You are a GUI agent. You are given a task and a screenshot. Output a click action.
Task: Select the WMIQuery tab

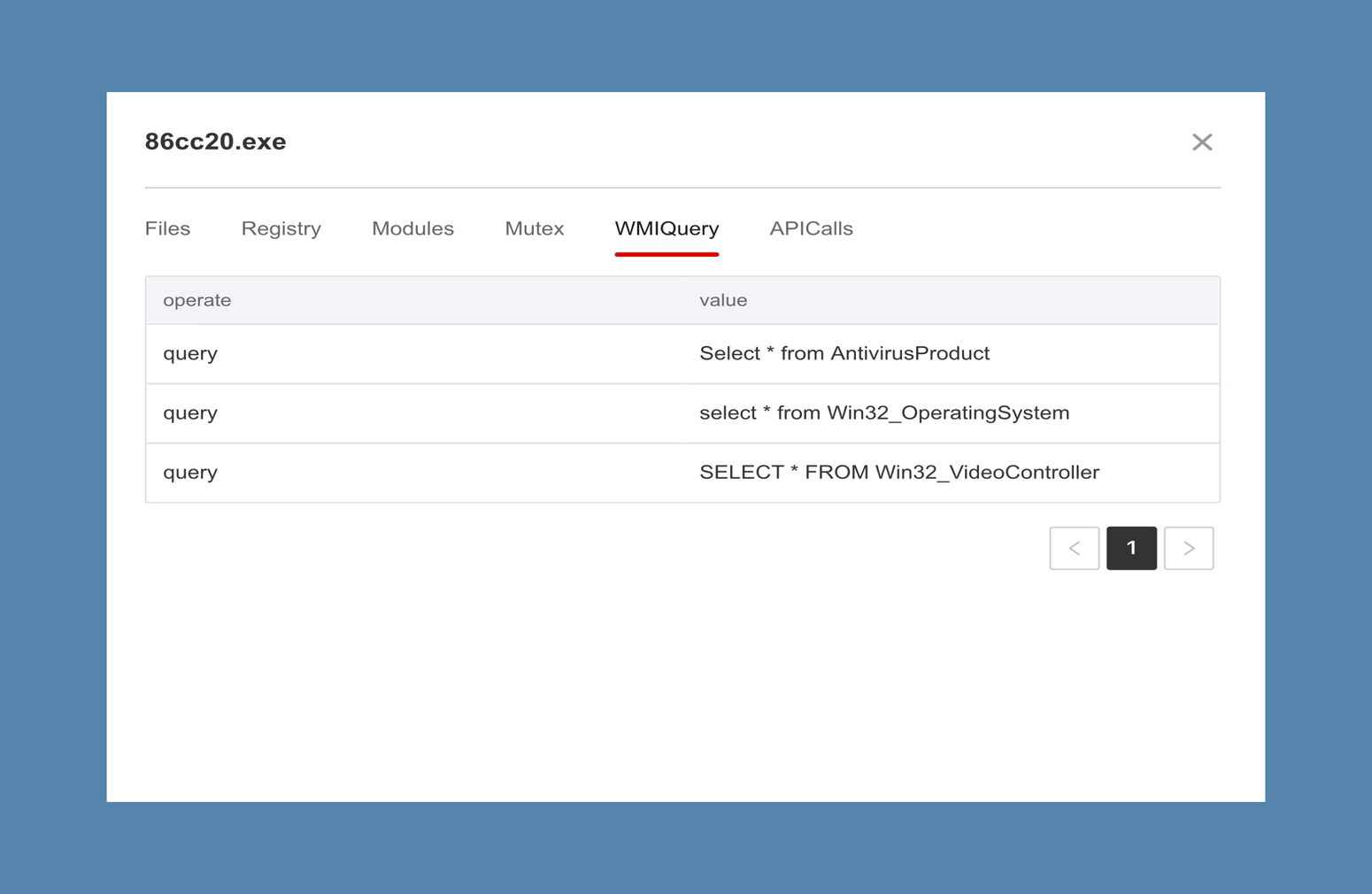[667, 228]
